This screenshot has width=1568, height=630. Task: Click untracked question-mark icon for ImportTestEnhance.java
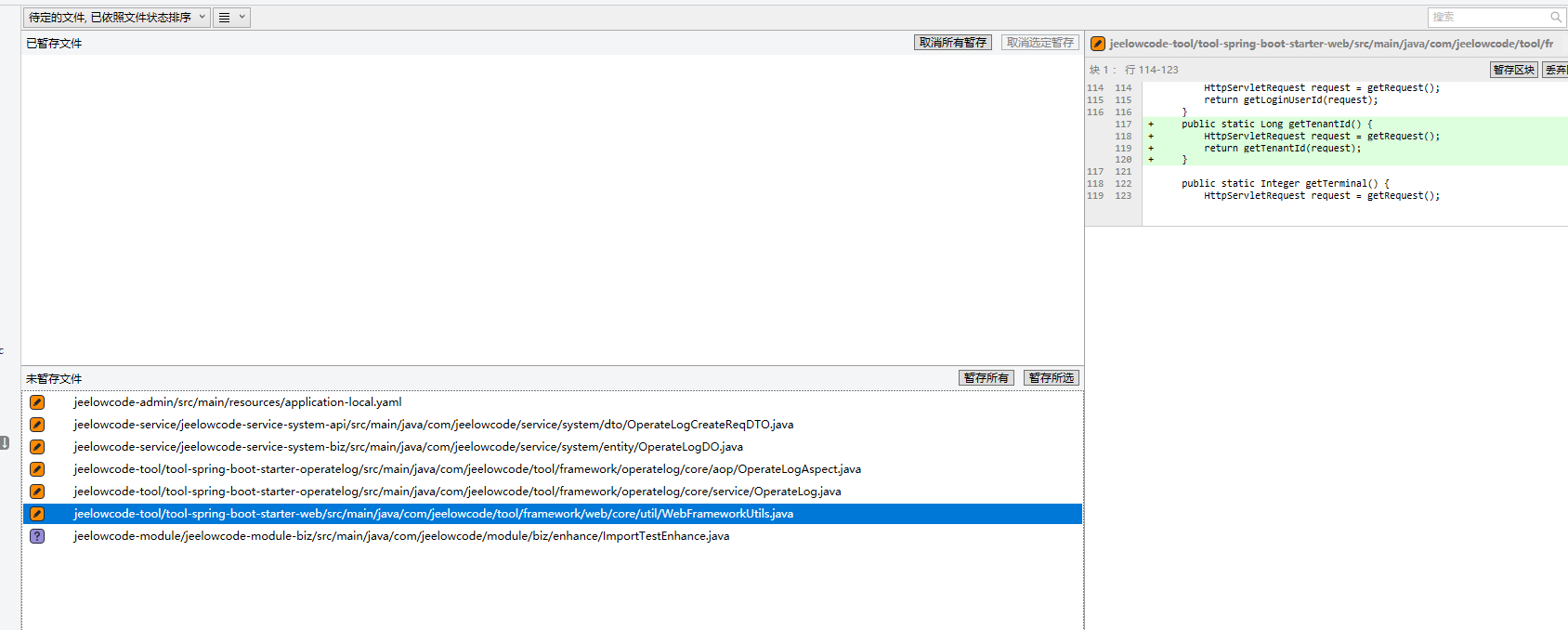tap(37, 536)
